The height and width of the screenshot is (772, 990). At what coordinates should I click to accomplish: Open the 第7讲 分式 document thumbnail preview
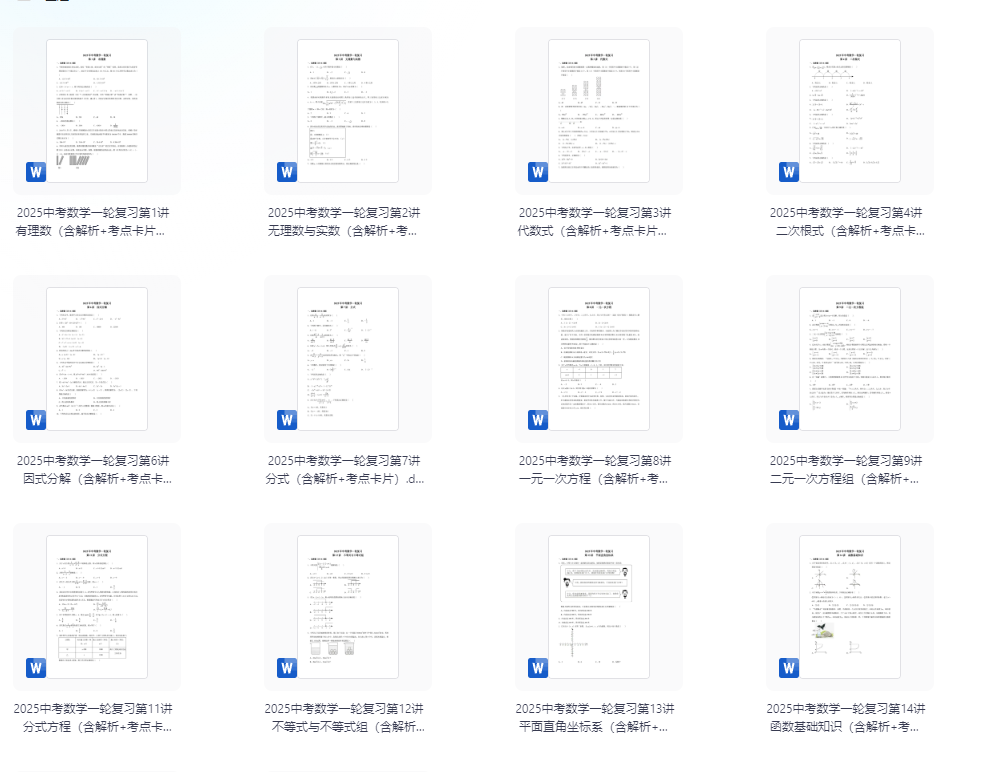click(348, 359)
